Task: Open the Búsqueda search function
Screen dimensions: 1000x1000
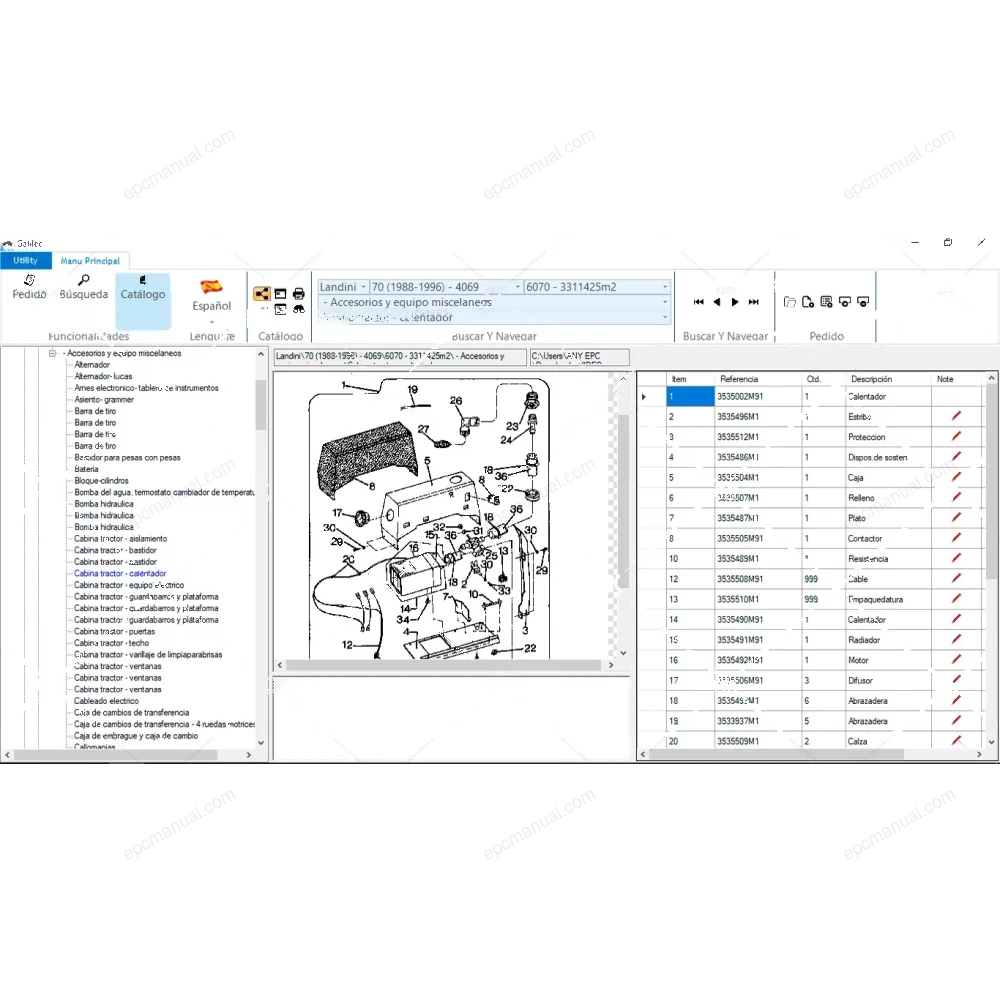Action: (84, 288)
